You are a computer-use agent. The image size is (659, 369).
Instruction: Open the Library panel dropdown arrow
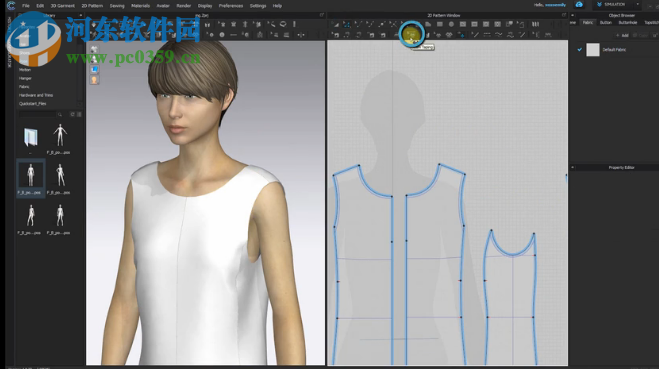coord(81,15)
